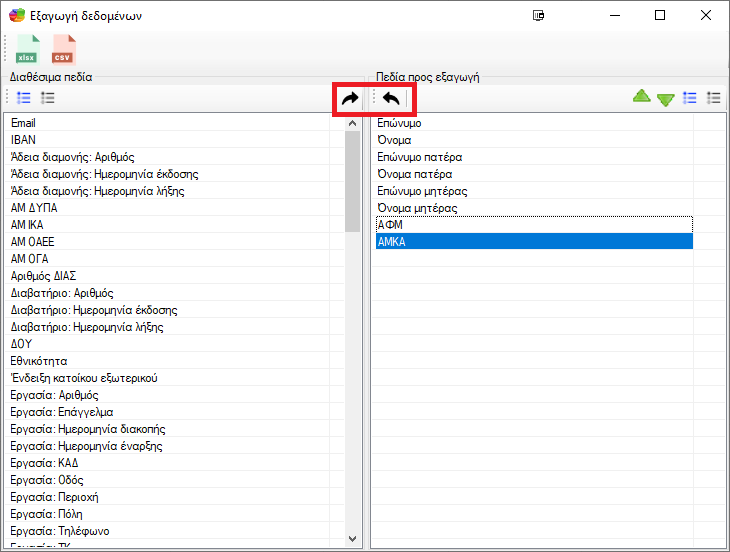Click the add field right-arrow button
This screenshot has height=552, width=730.
(x=349, y=98)
